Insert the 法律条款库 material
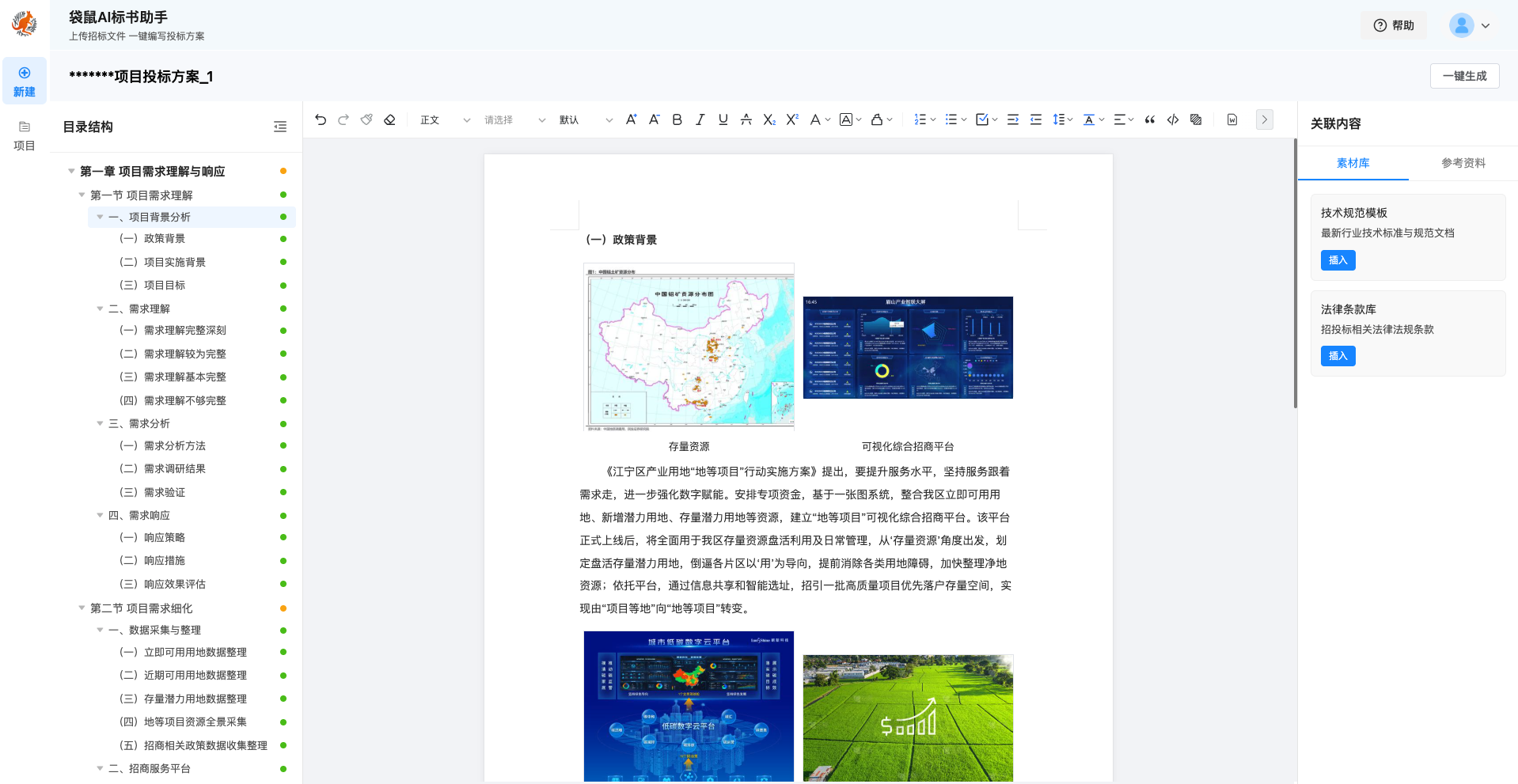 pos(1338,356)
